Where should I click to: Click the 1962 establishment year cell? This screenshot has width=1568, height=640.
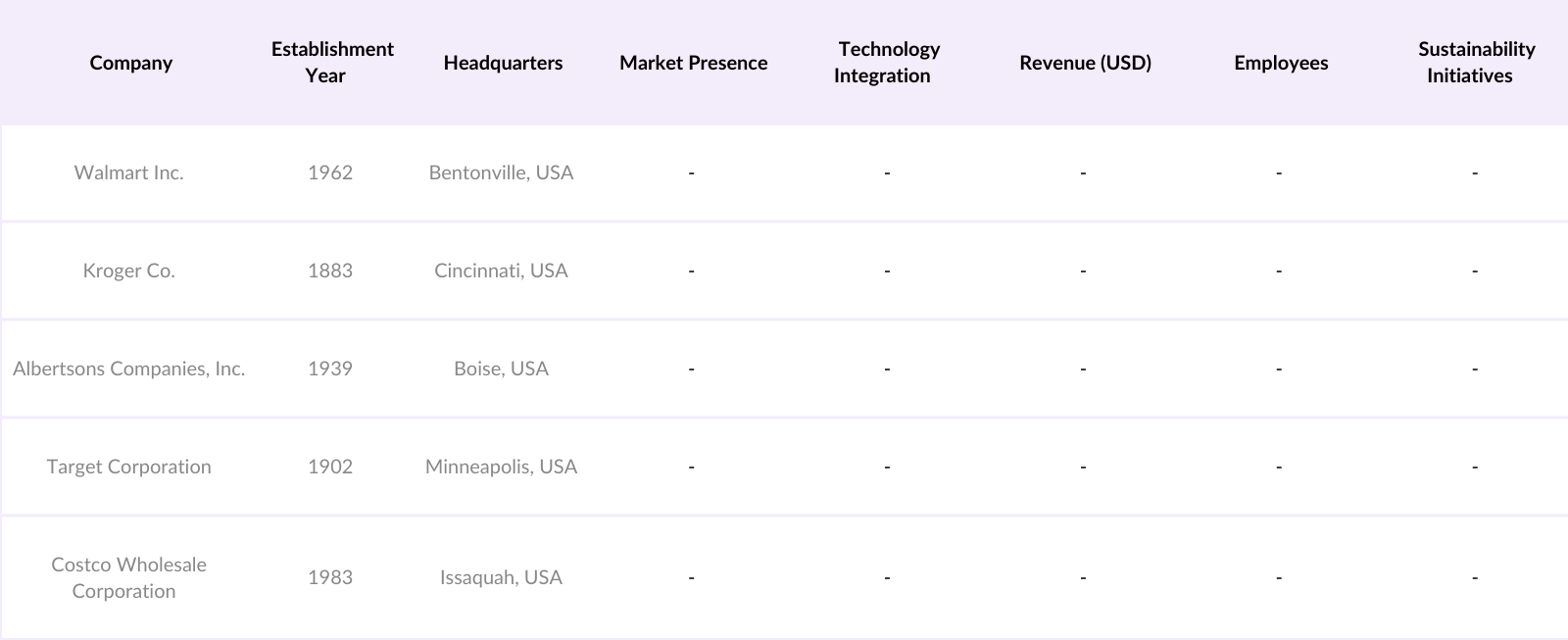pyautogui.click(x=330, y=172)
